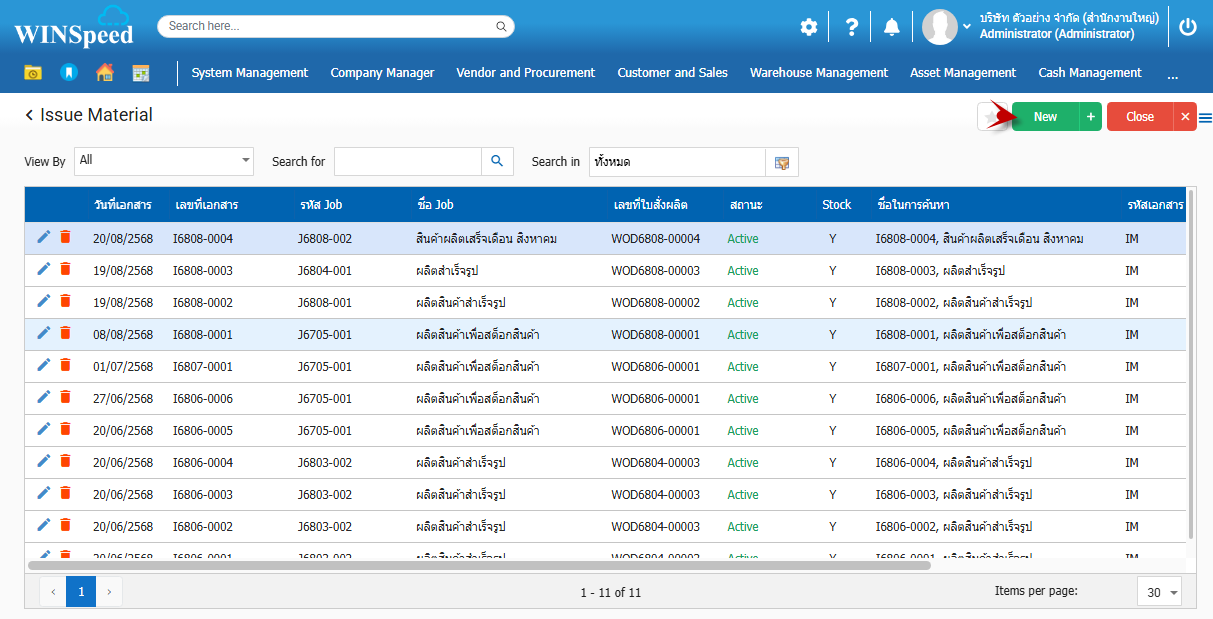Open the Customer and Sales menu
Screen dimensions: 1213x619
672,73
